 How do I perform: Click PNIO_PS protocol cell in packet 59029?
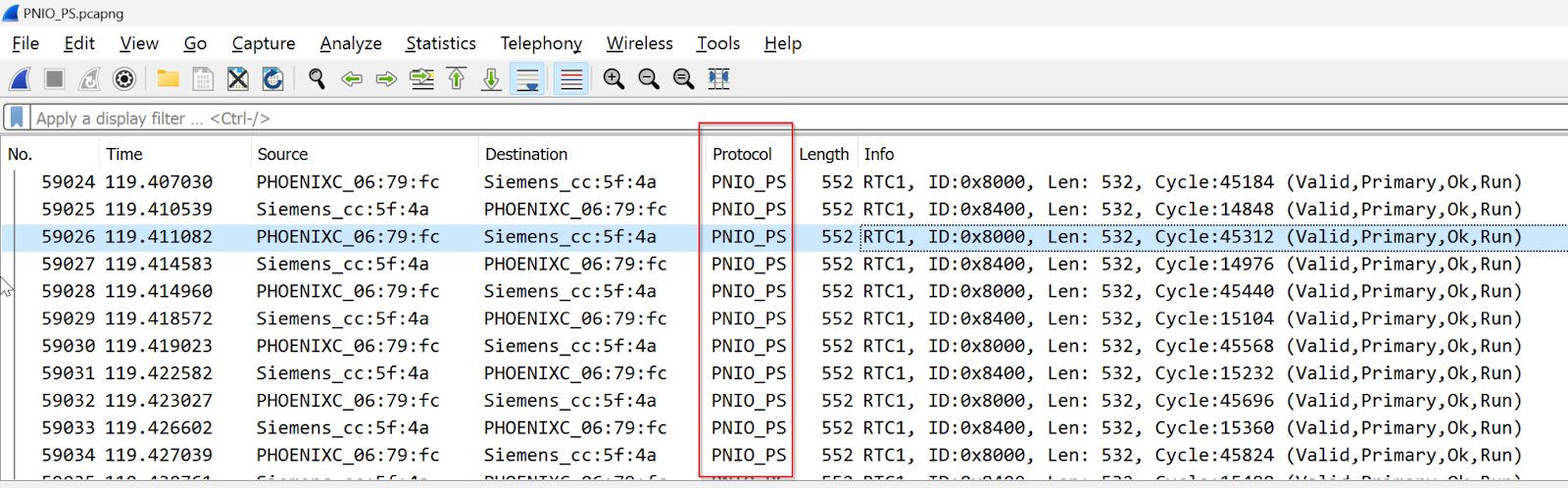click(749, 319)
